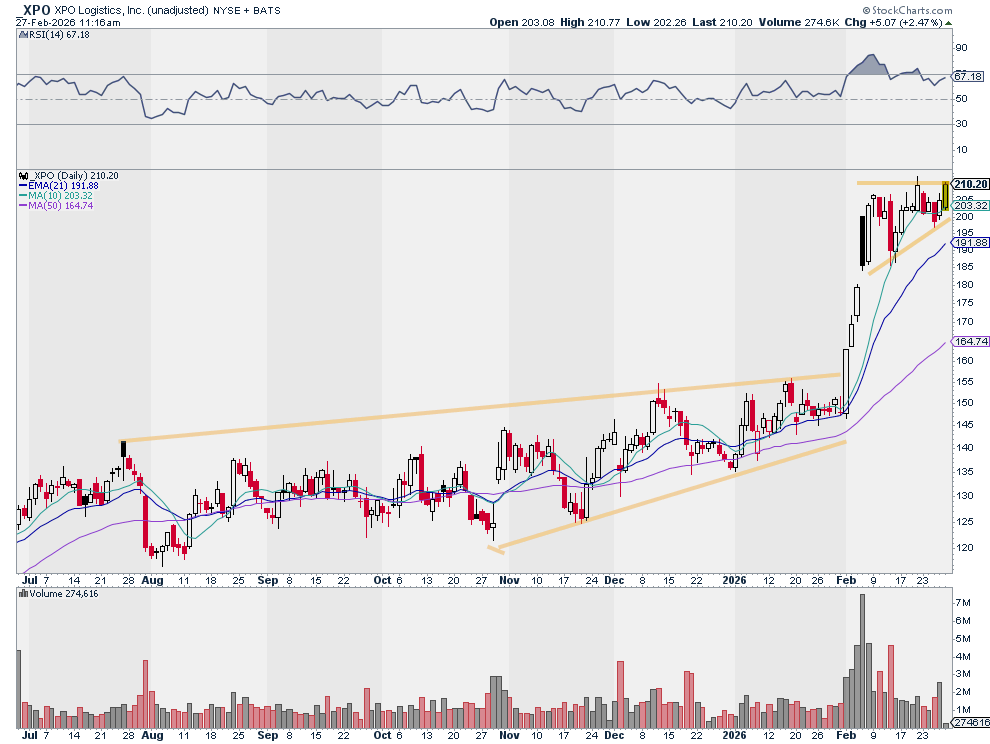Click the 125 price axis label
990x744 pixels.
tap(965, 522)
